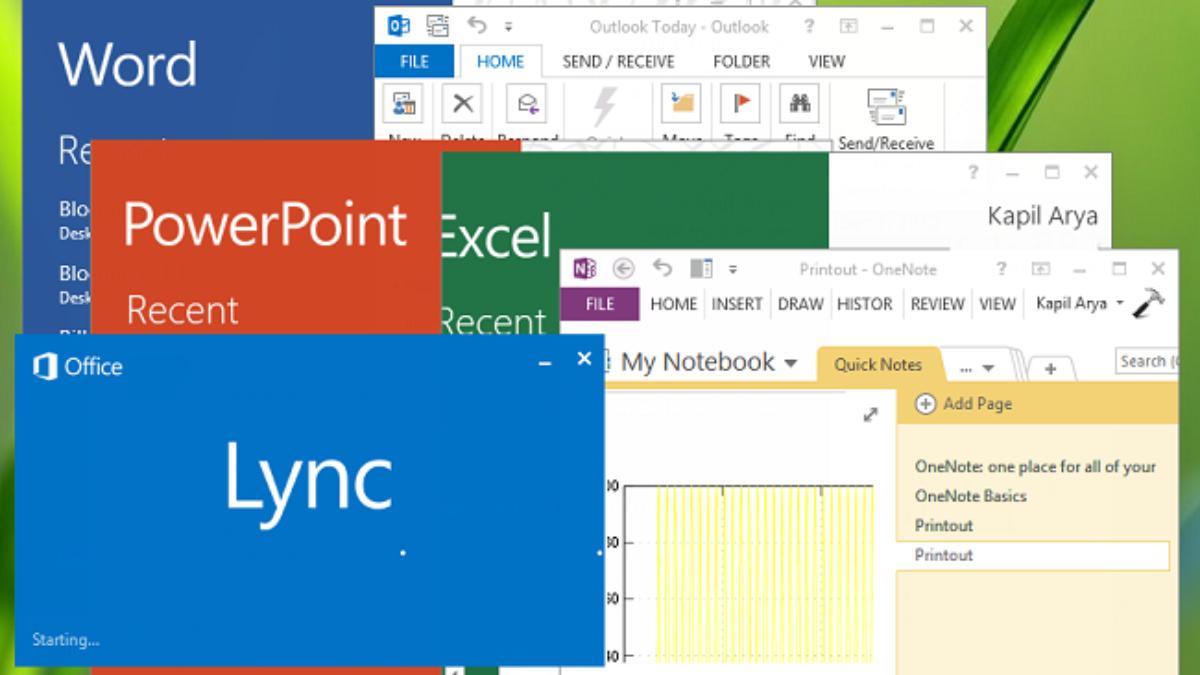Switch to SEND / RECEIVE tab in Outlook
1200x675 pixels.
(x=618, y=61)
